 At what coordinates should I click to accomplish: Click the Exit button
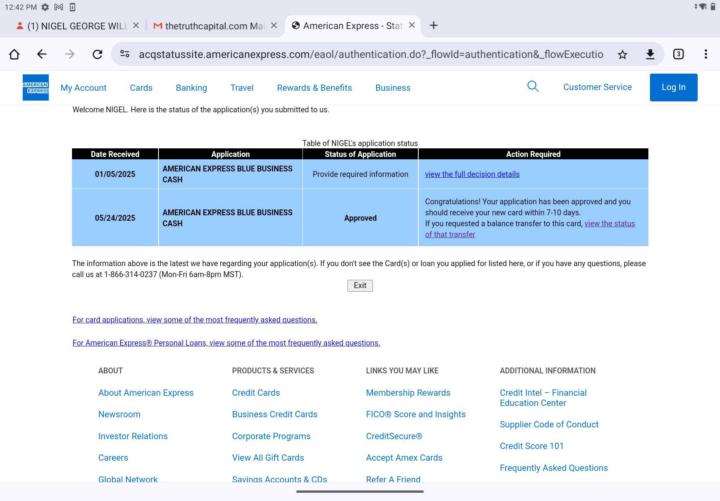[360, 285]
